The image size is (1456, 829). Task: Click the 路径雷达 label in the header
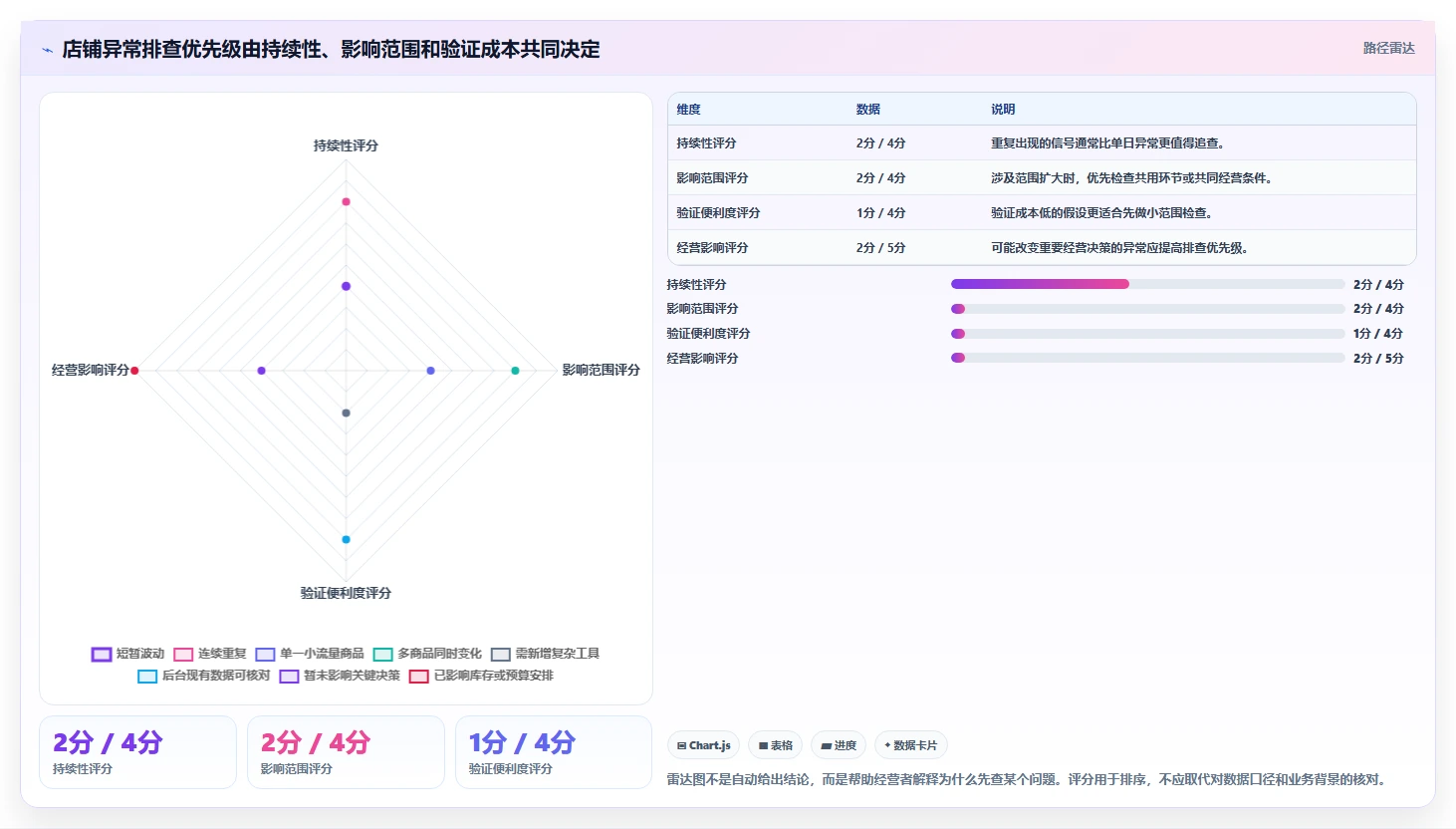click(x=1388, y=48)
